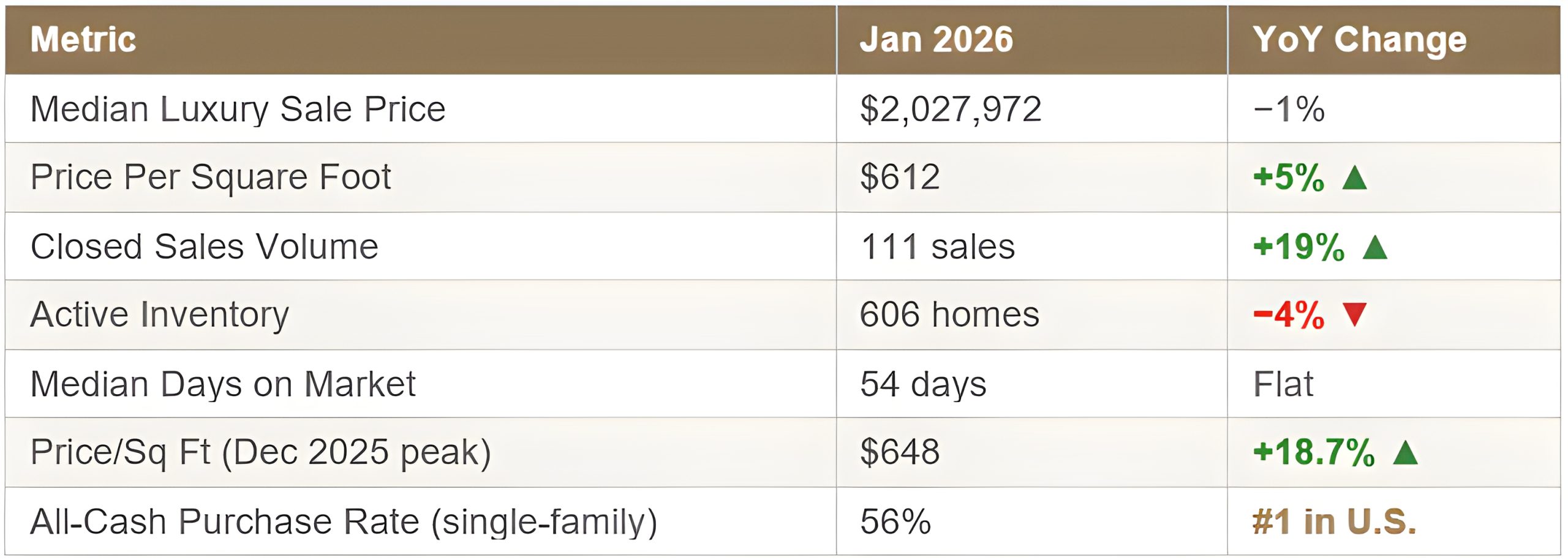
Task: Click the red down arrow beside −4%
Action: coord(1354,315)
